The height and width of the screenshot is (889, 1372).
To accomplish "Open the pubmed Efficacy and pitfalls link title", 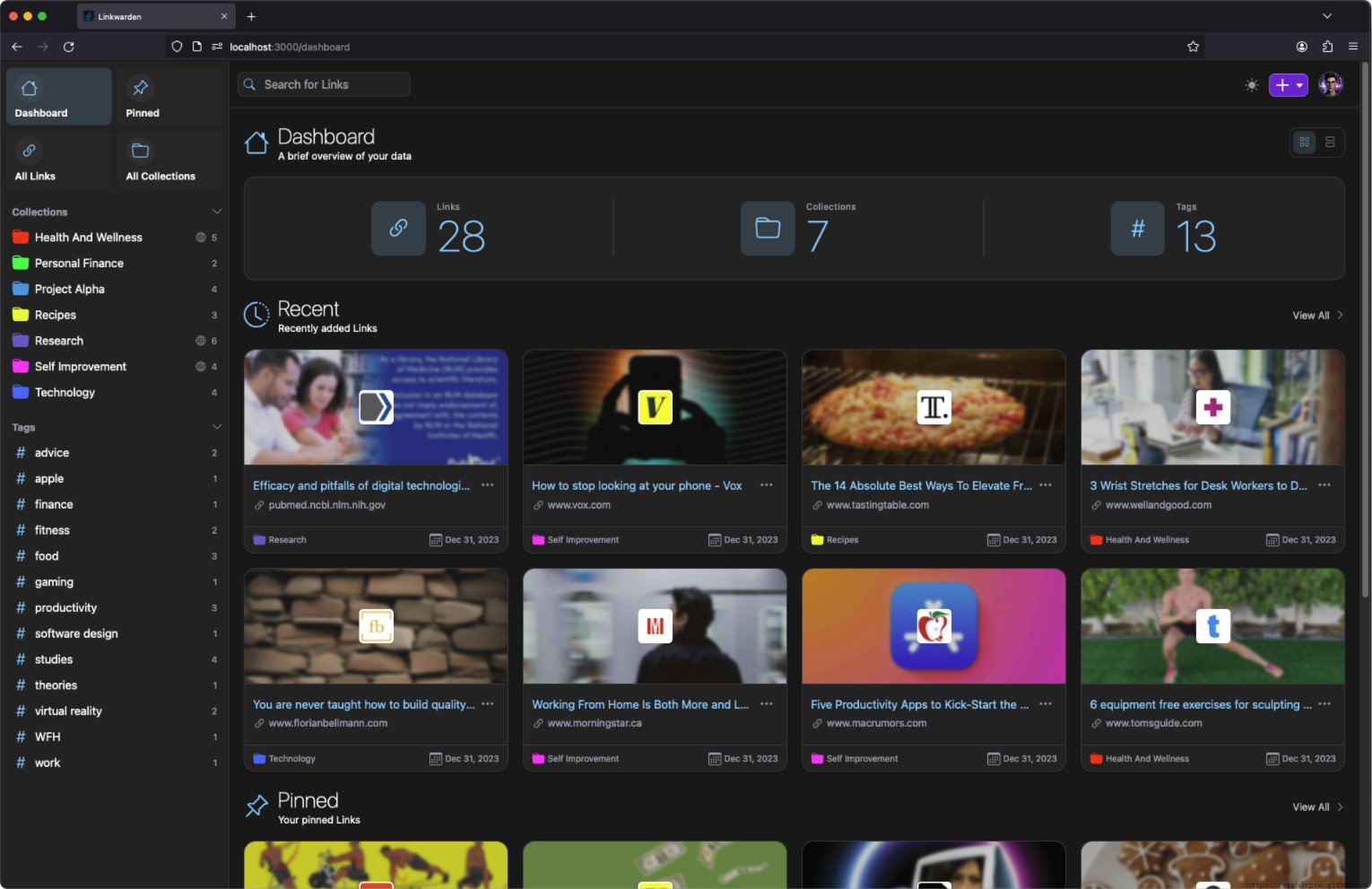I will tap(361, 485).
